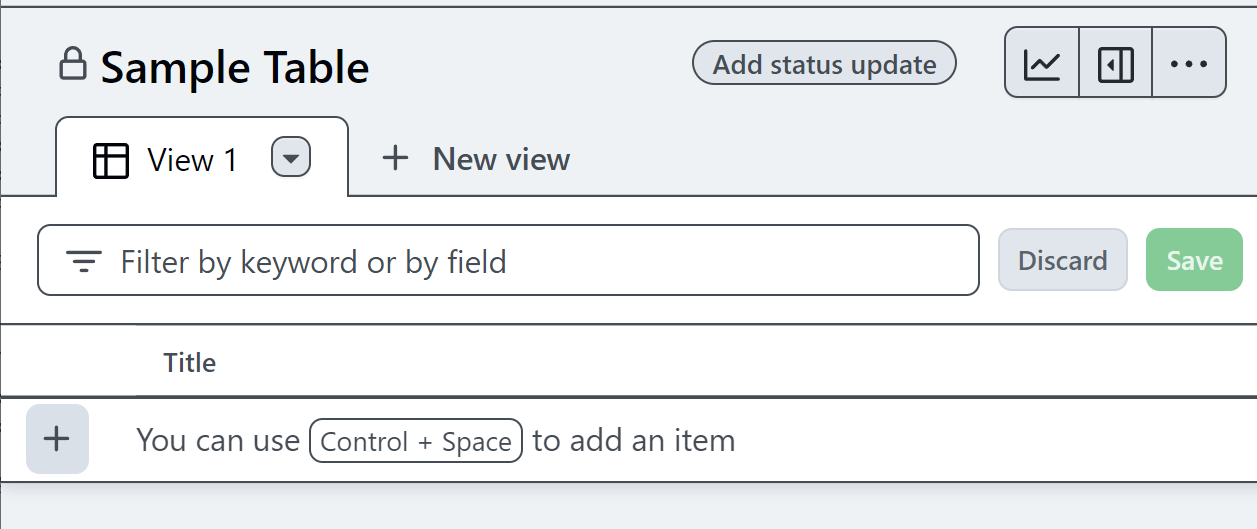Screen dimensions: 1257x529
Task: Click the Sample Table project title
Action: 235,68
